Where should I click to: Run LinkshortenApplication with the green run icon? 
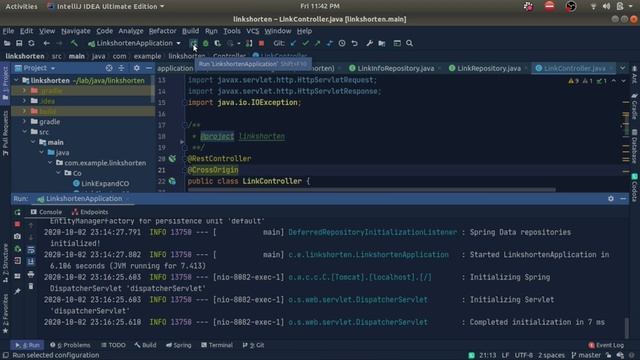pos(193,43)
